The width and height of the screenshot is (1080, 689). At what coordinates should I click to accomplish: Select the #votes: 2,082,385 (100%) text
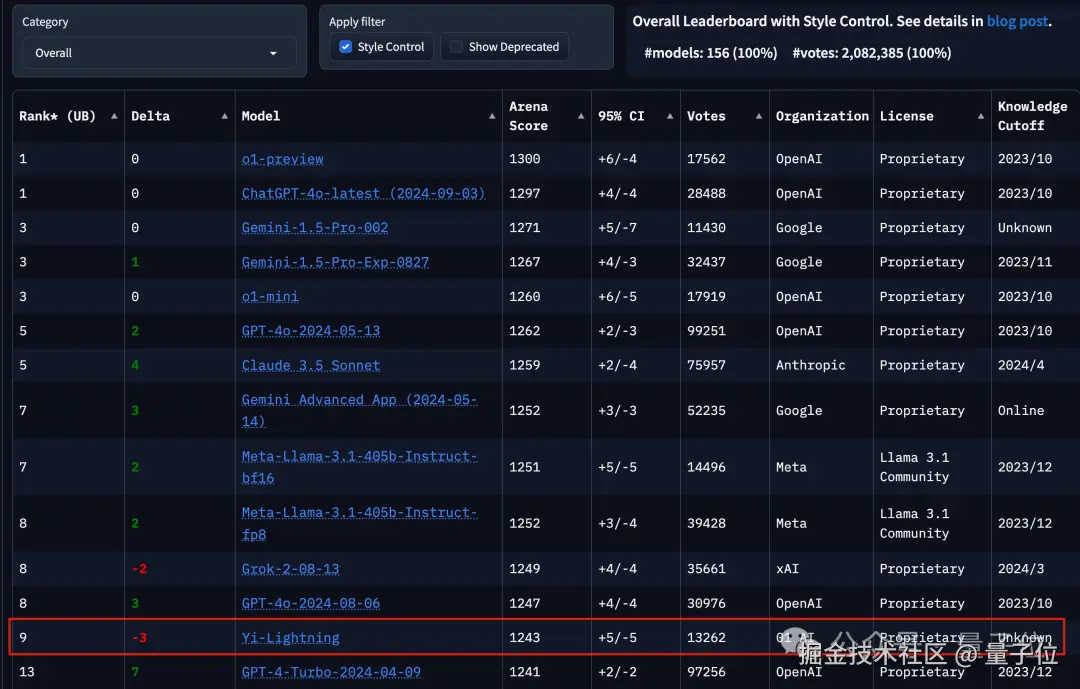coord(871,53)
